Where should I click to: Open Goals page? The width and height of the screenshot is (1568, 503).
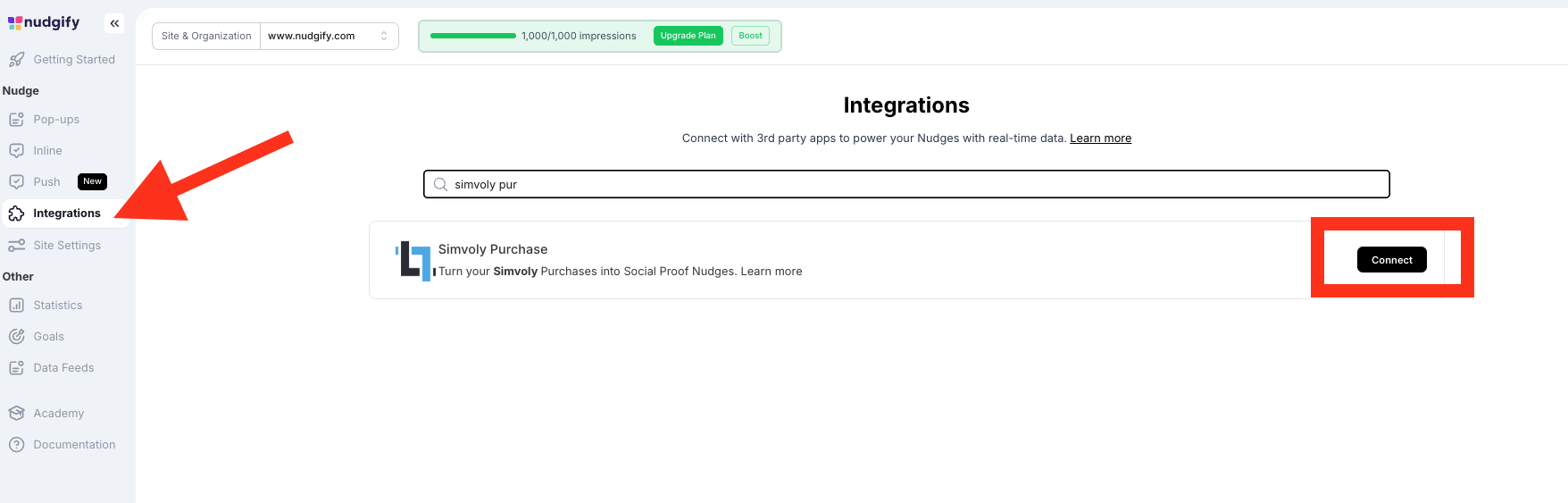pyautogui.click(x=48, y=337)
